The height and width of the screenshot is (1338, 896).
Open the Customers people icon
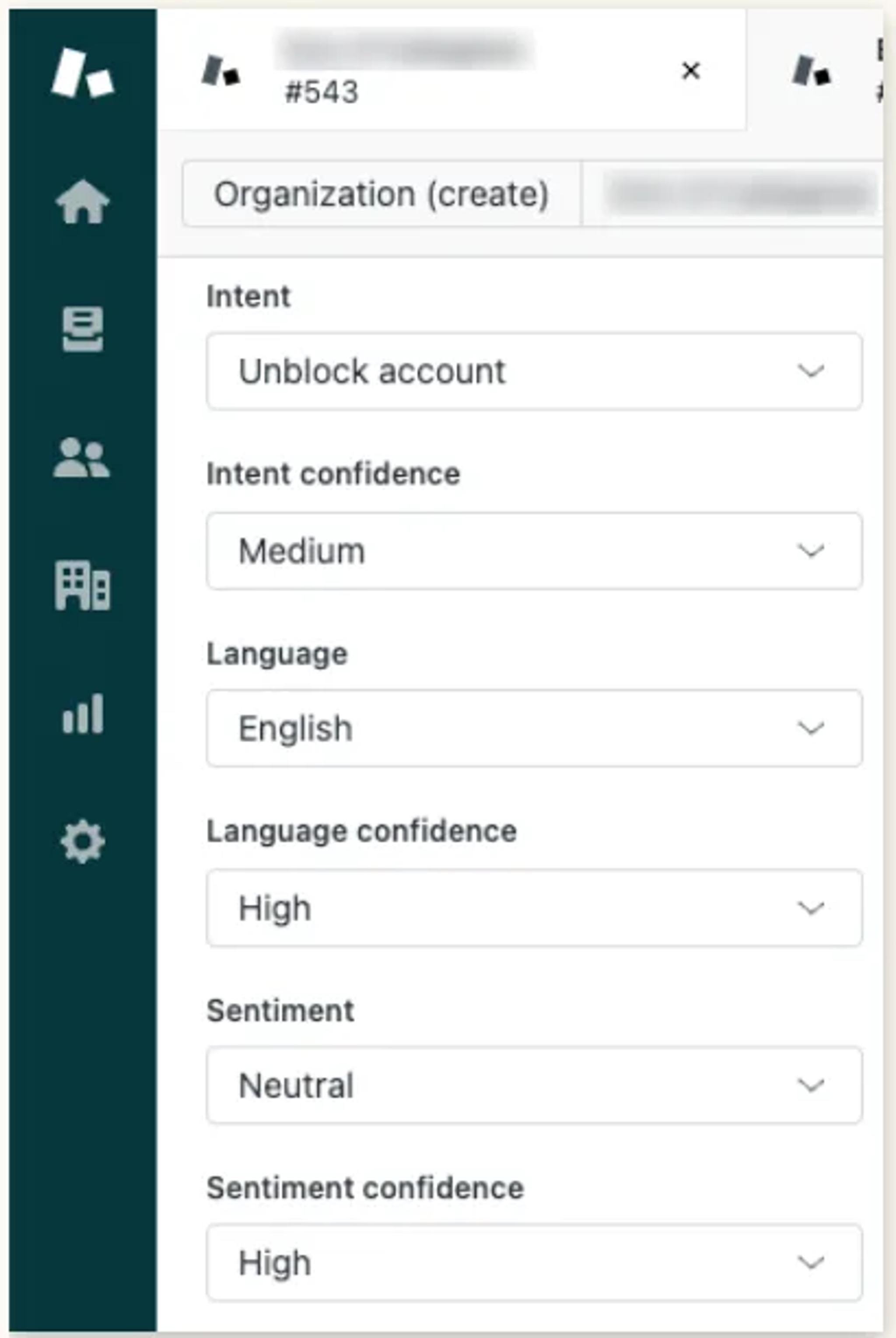[82, 457]
